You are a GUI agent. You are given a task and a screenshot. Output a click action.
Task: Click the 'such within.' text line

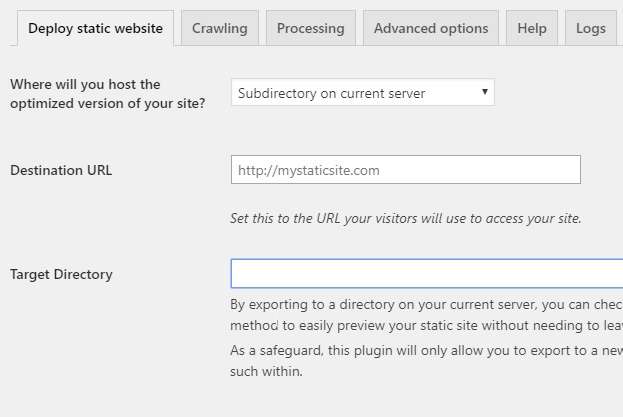pyautogui.click(x=266, y=371)
